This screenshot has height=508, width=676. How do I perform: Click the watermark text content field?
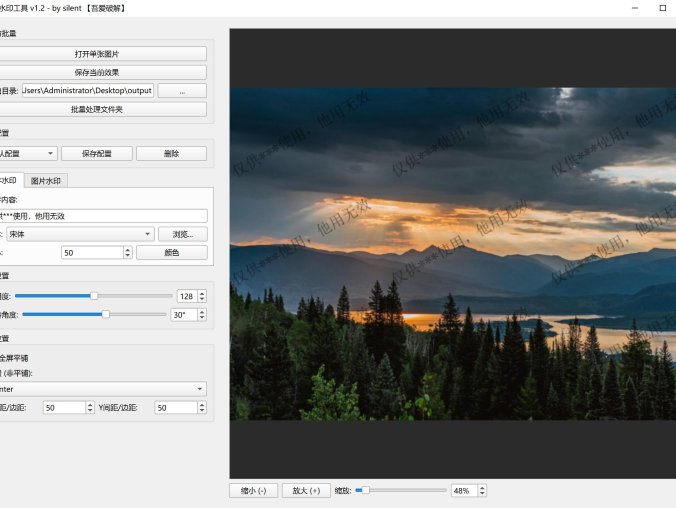pos(103,216)
